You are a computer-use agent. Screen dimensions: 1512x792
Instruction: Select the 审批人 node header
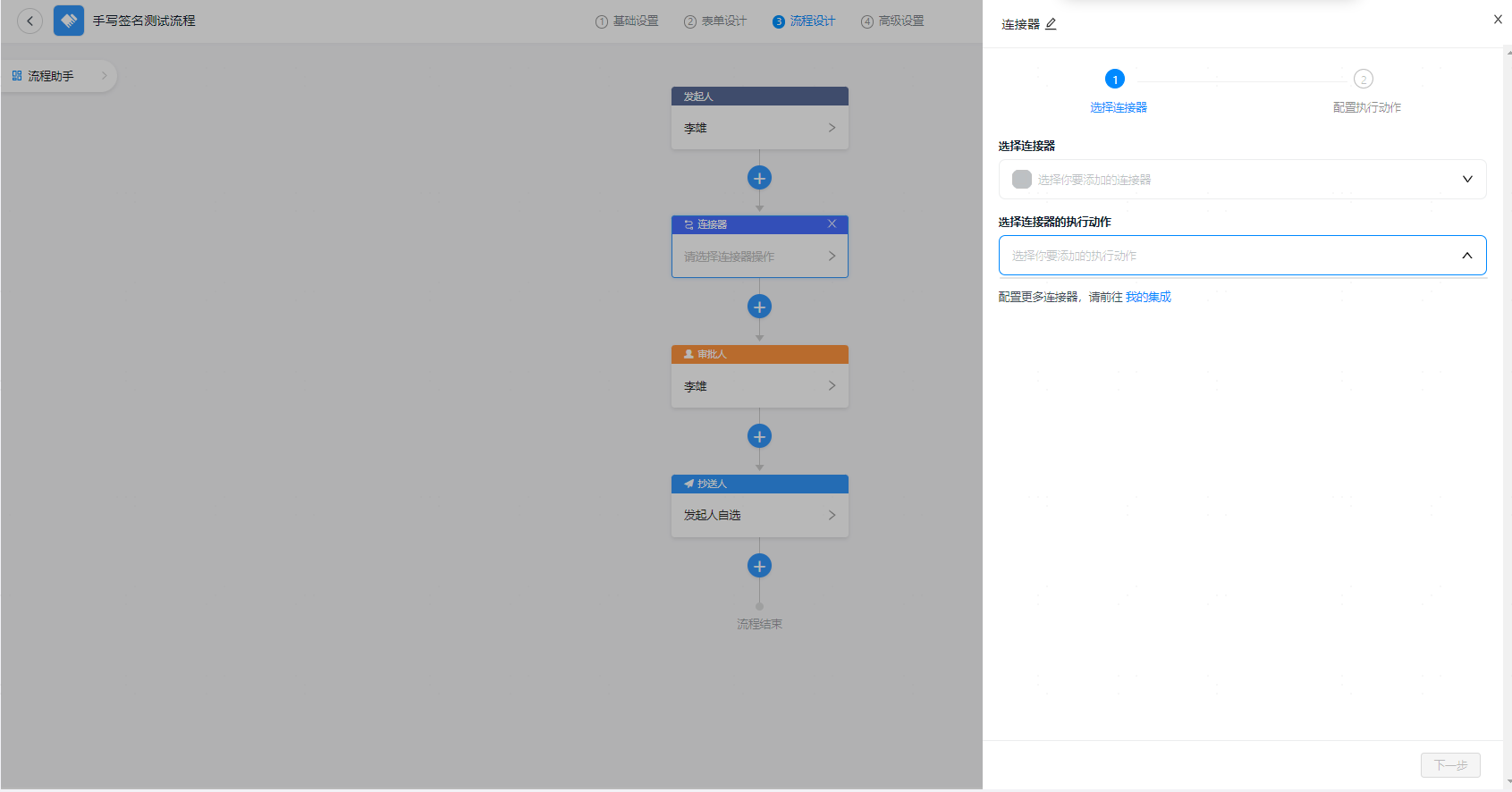click(760, 354)
